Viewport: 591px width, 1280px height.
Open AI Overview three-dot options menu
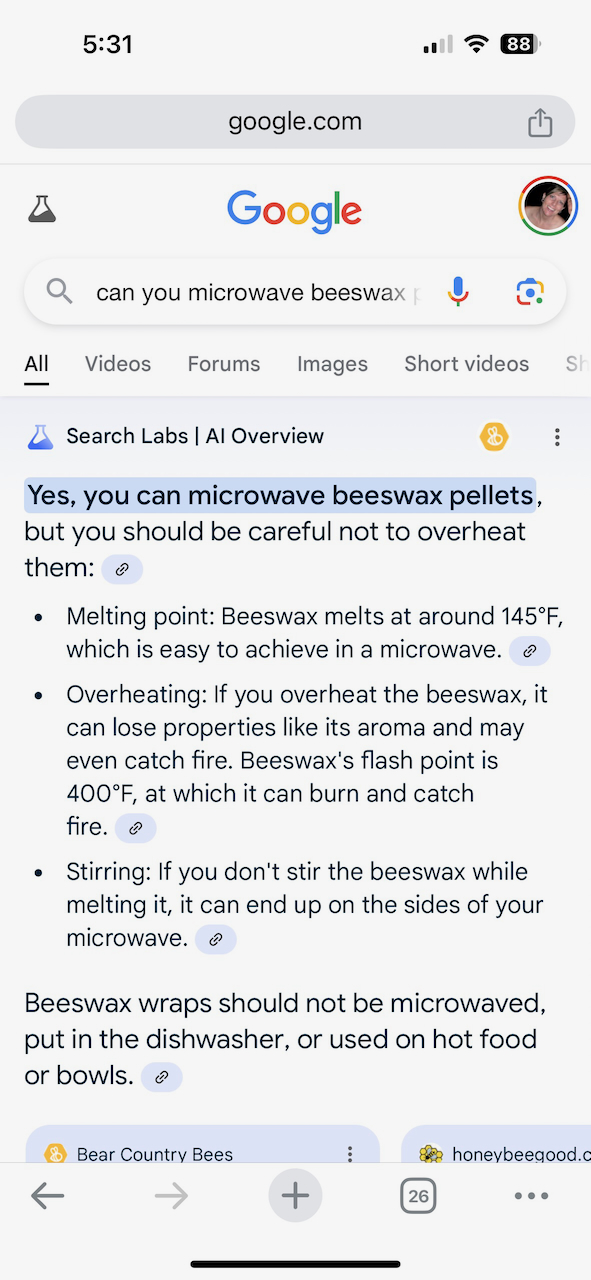pyautogui.click(x=557, y=437)
